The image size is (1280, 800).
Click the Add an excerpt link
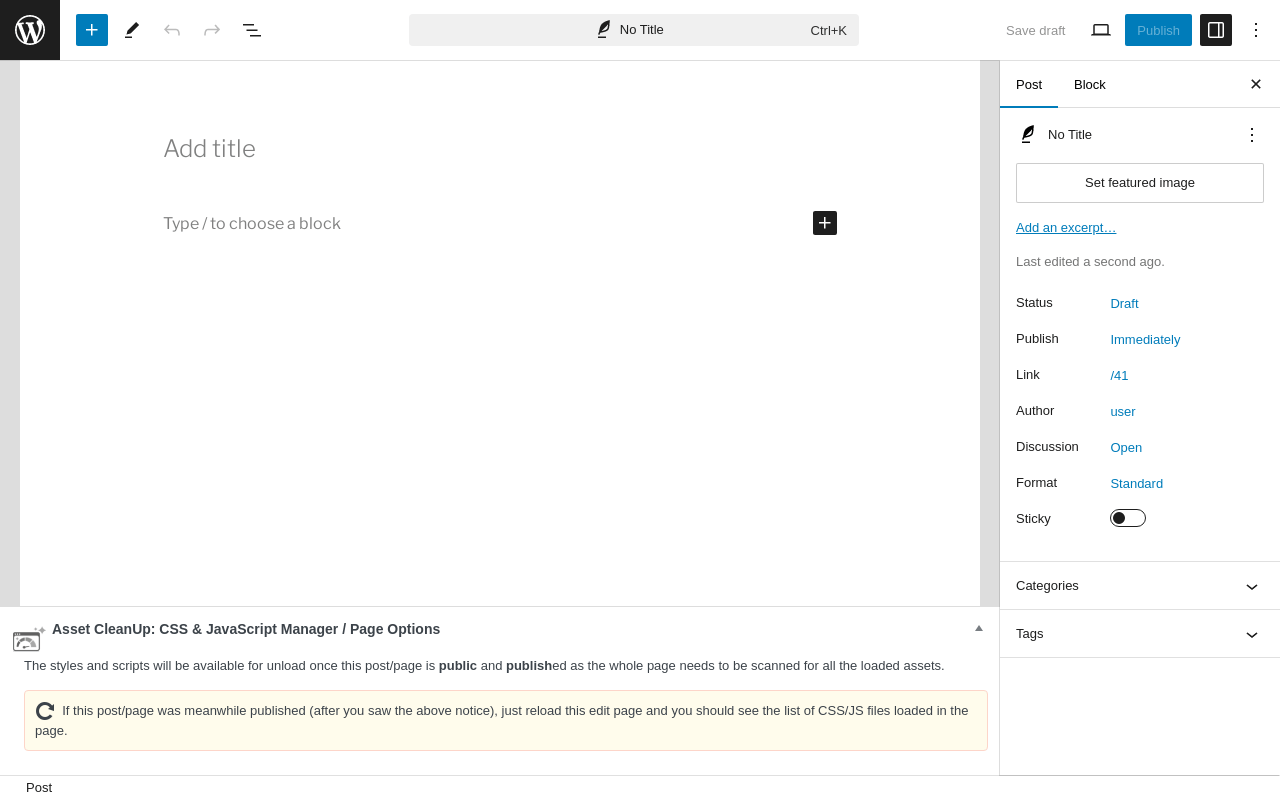(x=1066, y=227)
